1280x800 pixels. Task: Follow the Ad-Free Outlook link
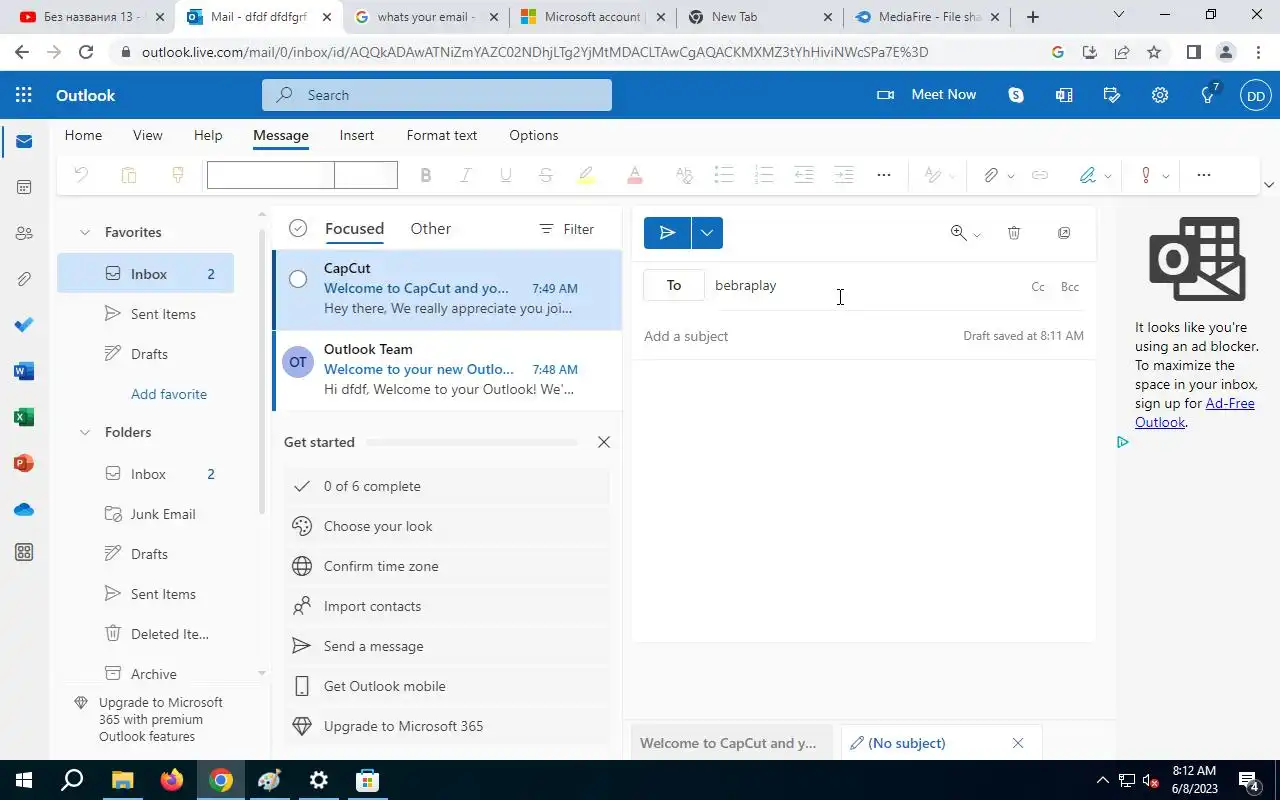1194,413
